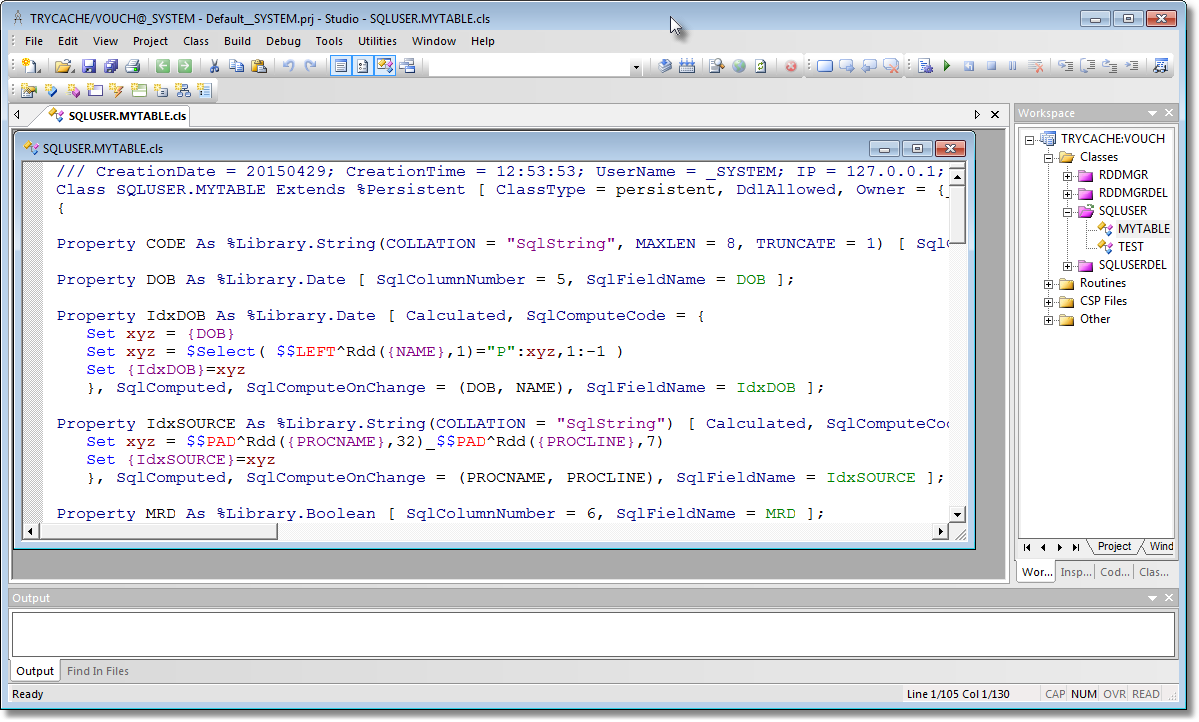
Task: Click the Watch window toolbar icon
Action: pyautogui.click(x=407, y=67)
